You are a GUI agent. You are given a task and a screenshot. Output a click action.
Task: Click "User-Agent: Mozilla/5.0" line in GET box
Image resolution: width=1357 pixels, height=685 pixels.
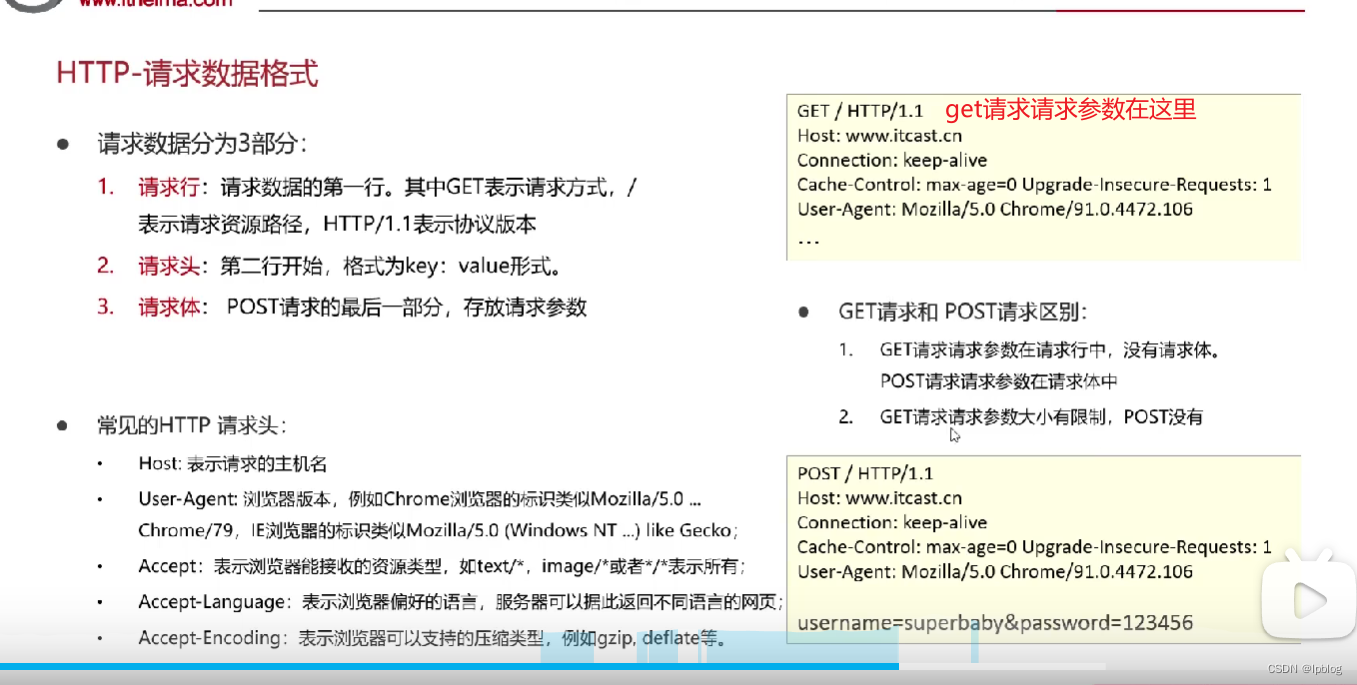[995, 209]
